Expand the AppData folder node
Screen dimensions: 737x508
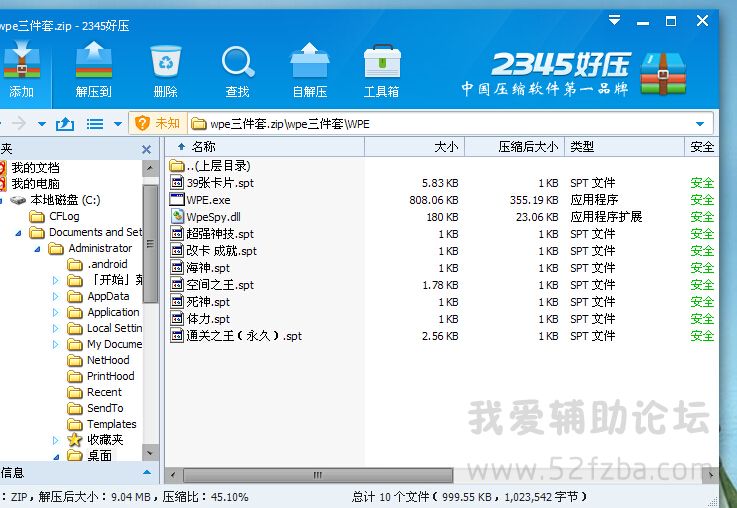pos(56,297)
